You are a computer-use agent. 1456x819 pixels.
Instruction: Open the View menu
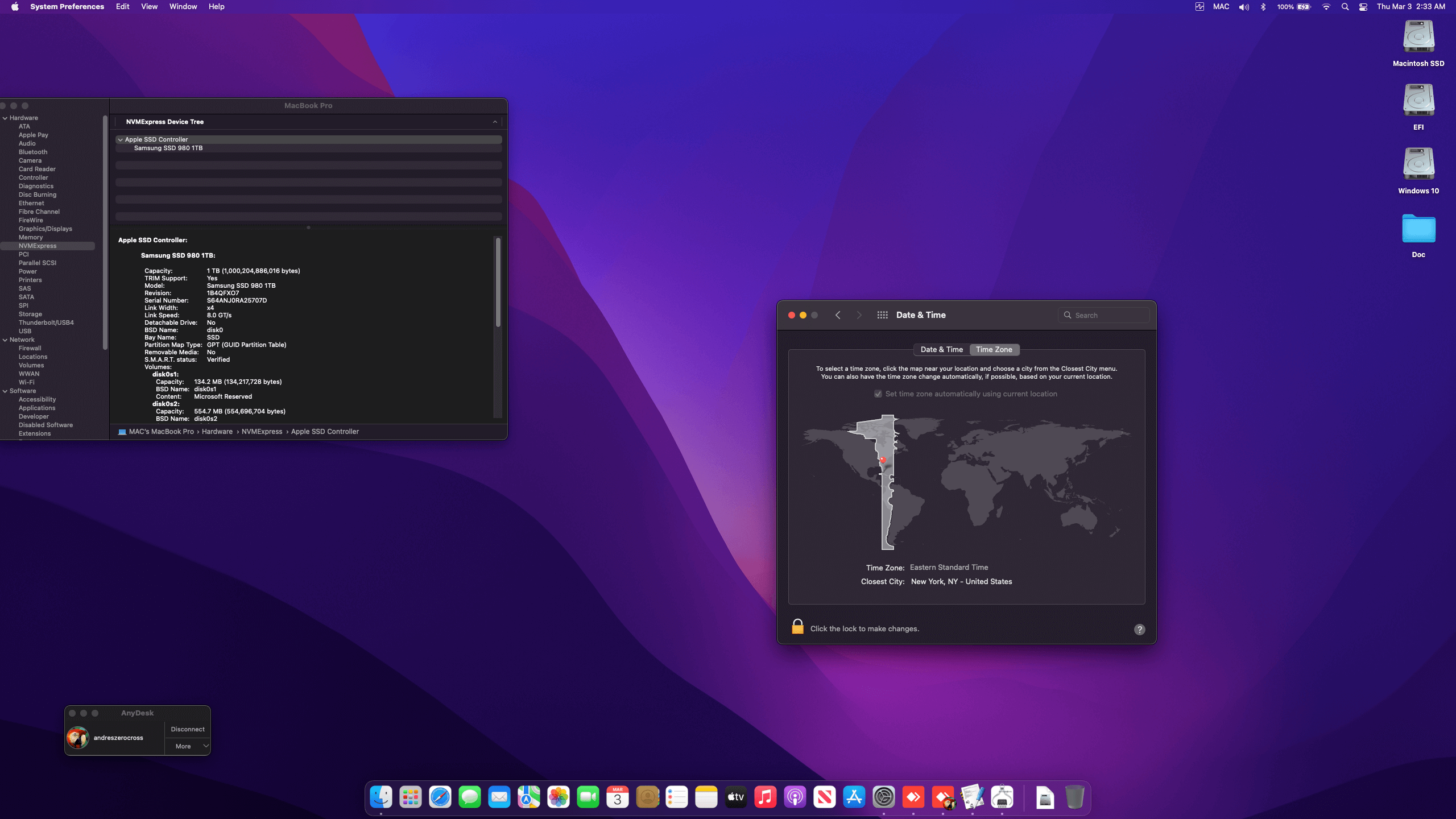pos(149,7)
